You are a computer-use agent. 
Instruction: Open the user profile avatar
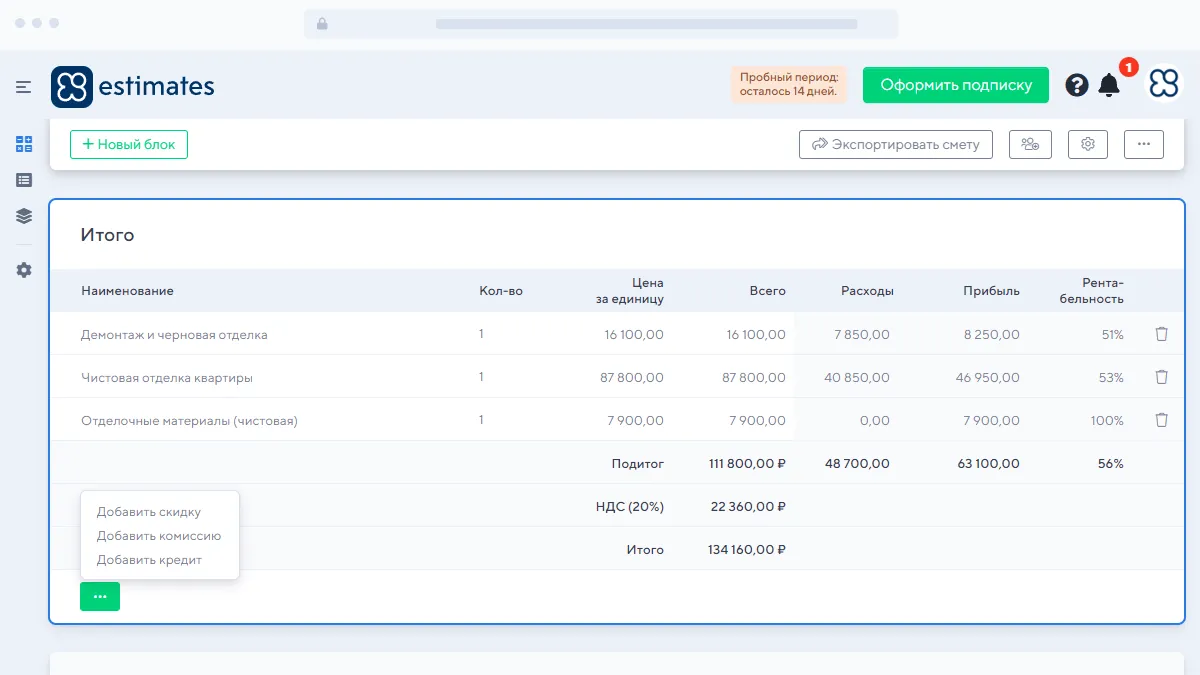click(x=1164, y=85)
